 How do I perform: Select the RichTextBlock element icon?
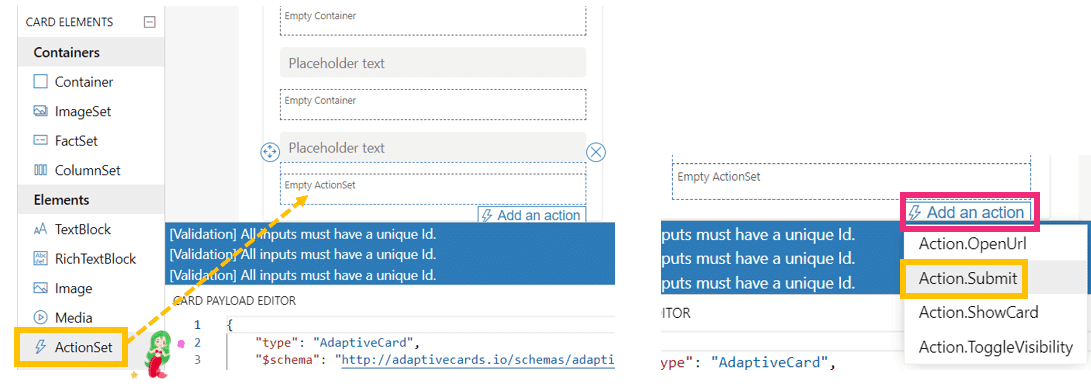40,259
